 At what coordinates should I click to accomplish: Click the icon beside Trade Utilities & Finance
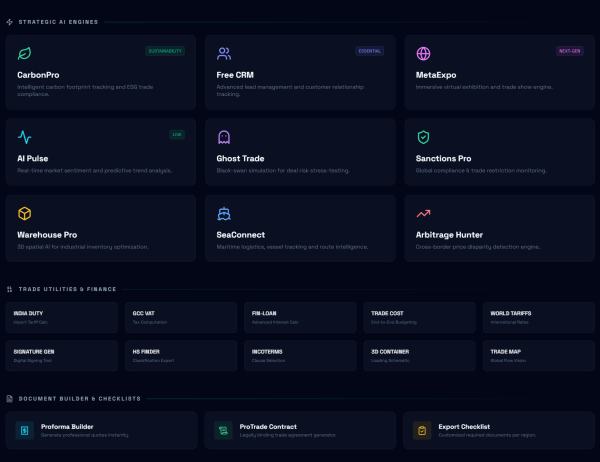(x=10, y=289)
